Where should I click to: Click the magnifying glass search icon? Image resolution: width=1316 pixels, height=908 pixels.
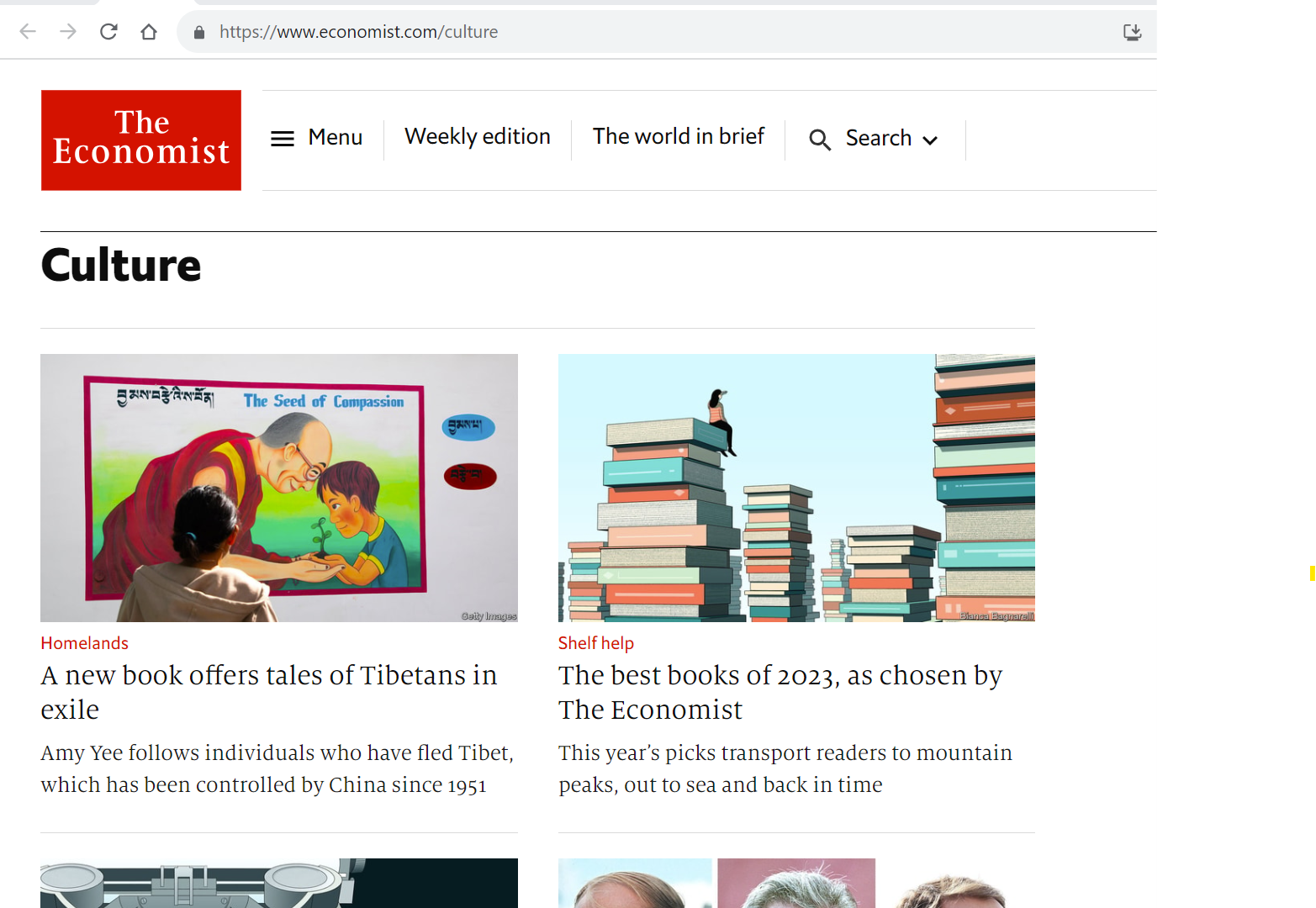tap(820, 140)
